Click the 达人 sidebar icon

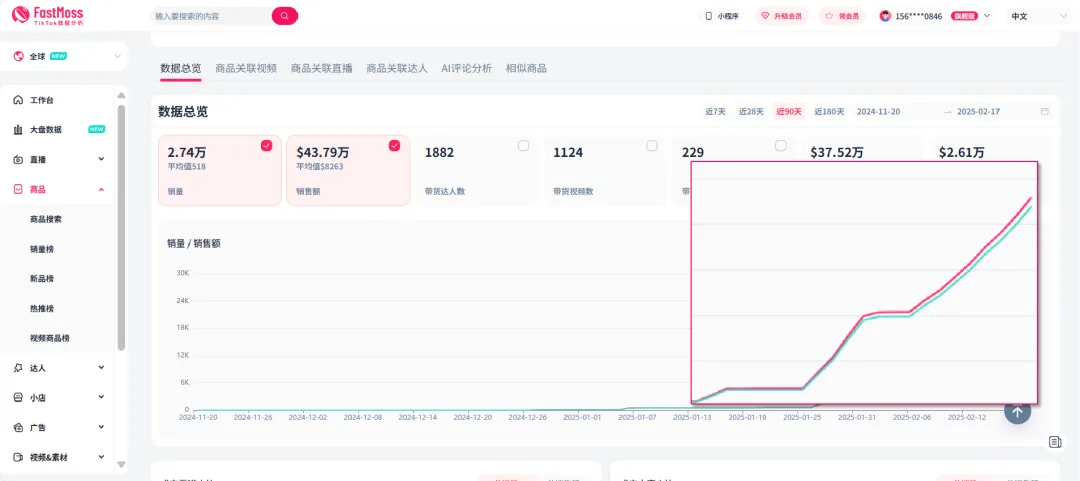[19, 368]
